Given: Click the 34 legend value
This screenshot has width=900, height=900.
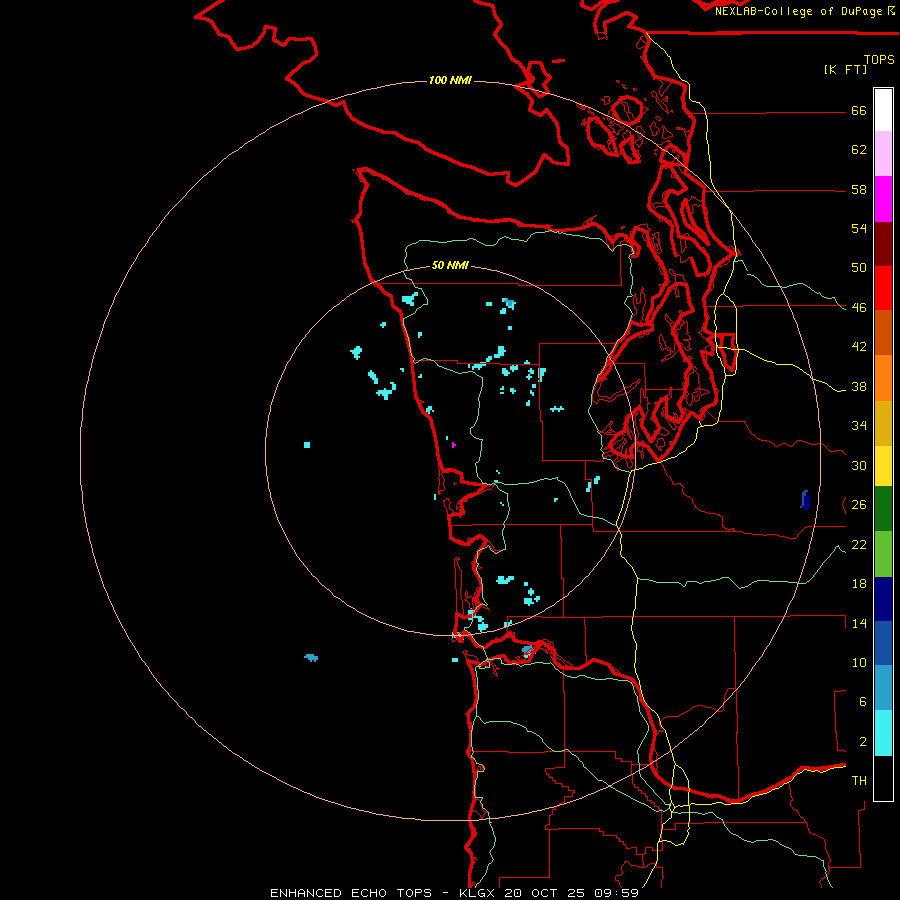Looking at the screenshot, I should tap(859, 426).
